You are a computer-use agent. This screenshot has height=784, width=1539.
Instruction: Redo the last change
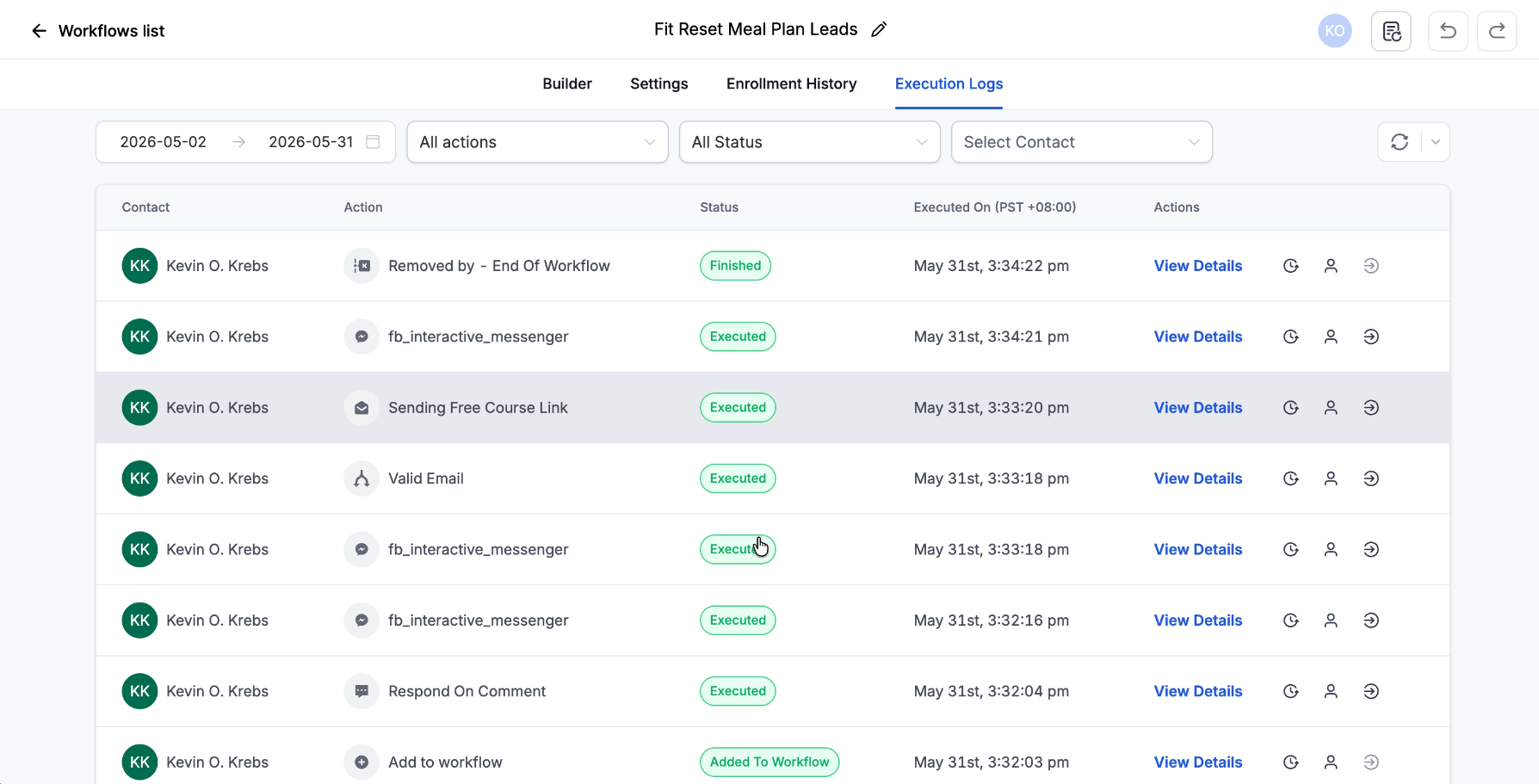tap(1497, 31)
